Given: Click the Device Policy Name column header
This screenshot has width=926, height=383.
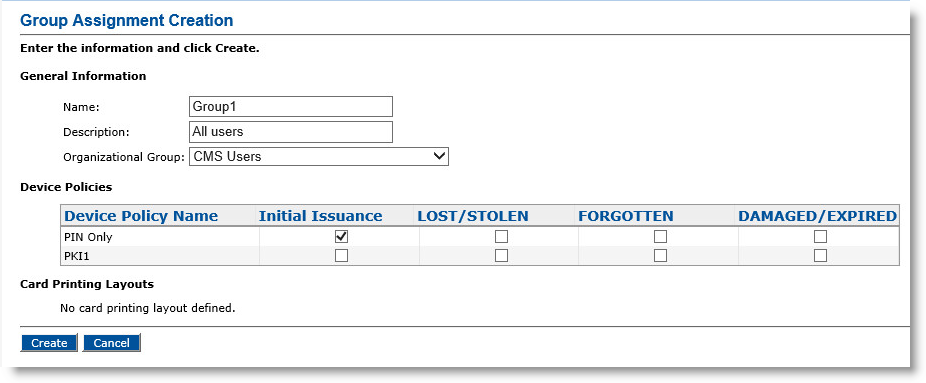Looking at the screenshot, I should click(141, 216).
